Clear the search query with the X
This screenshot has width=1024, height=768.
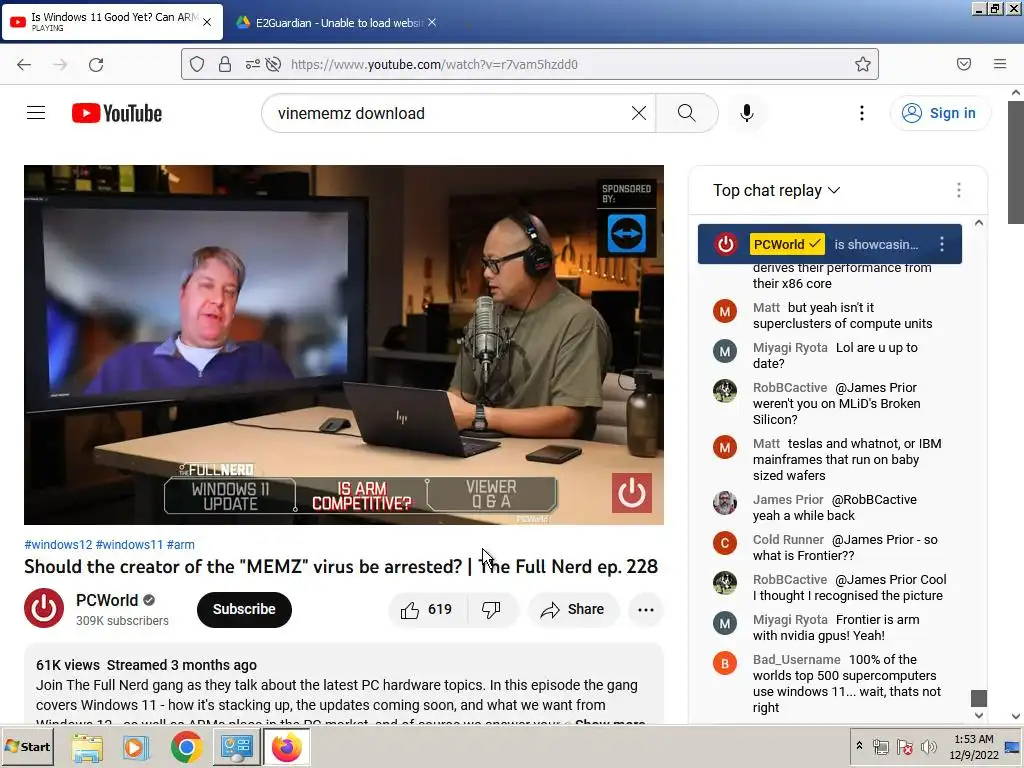point(639,113)
